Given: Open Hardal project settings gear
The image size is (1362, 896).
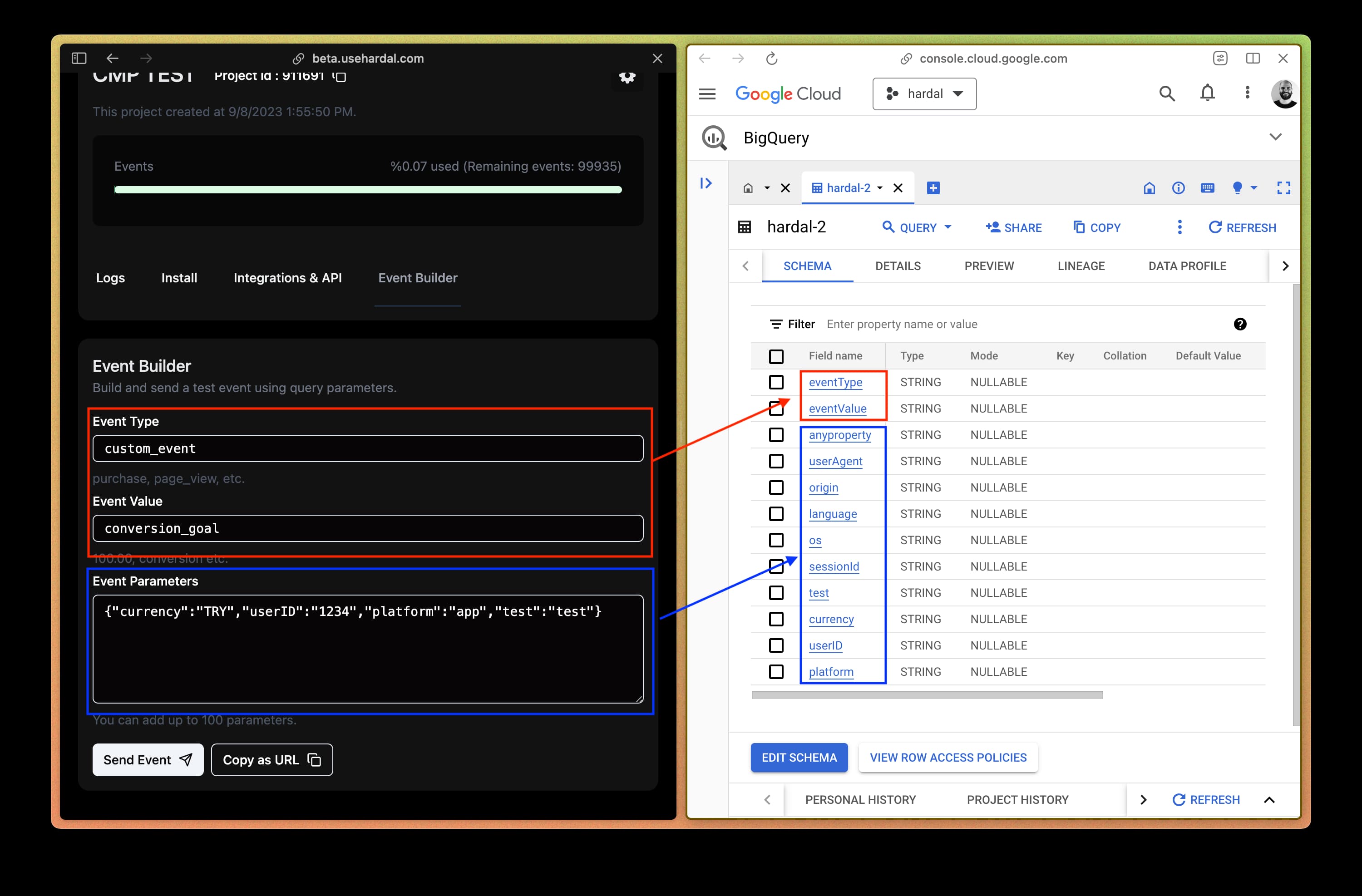Looking at the screenshot, I should tap(627, 77).
